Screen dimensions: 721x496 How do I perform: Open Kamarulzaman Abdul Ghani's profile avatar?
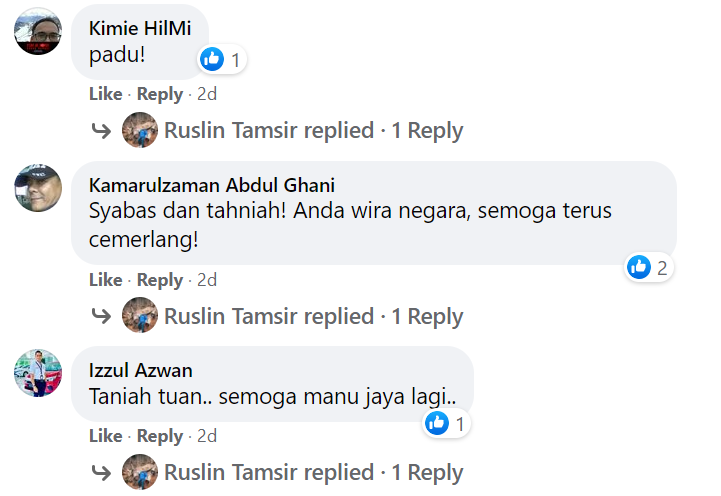tap(39, 187)
